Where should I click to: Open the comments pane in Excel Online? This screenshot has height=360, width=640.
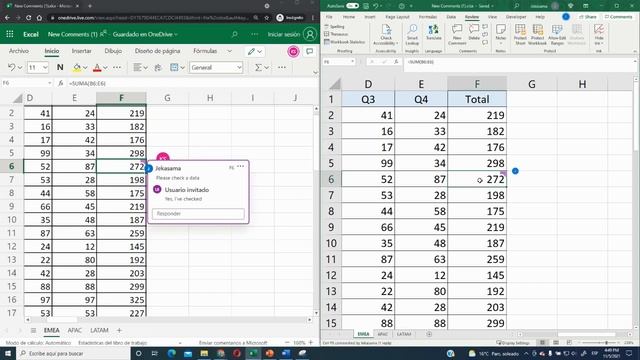tap(310, 51)
